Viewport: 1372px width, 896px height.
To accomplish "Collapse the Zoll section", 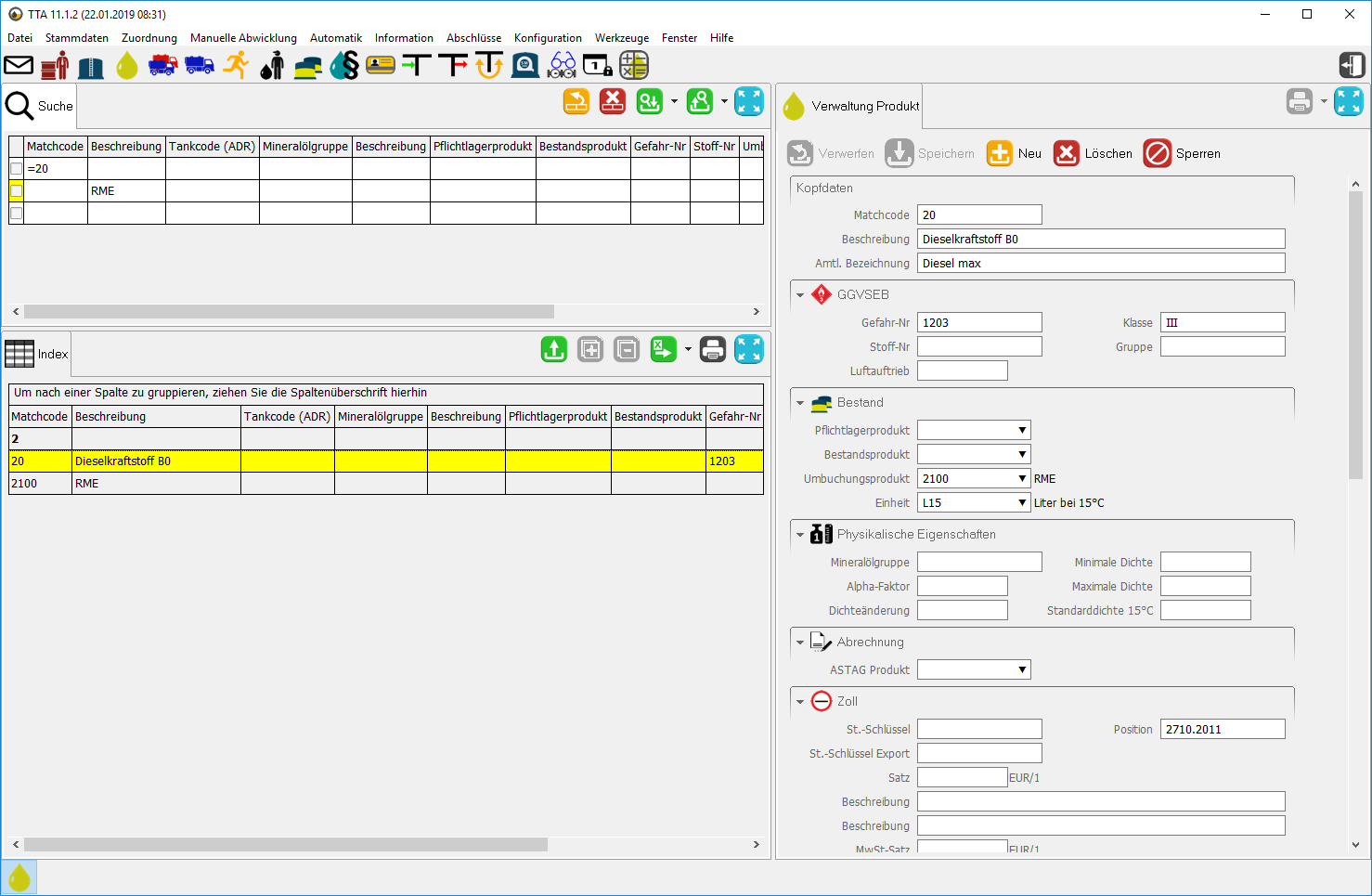I will click(800, 702).
